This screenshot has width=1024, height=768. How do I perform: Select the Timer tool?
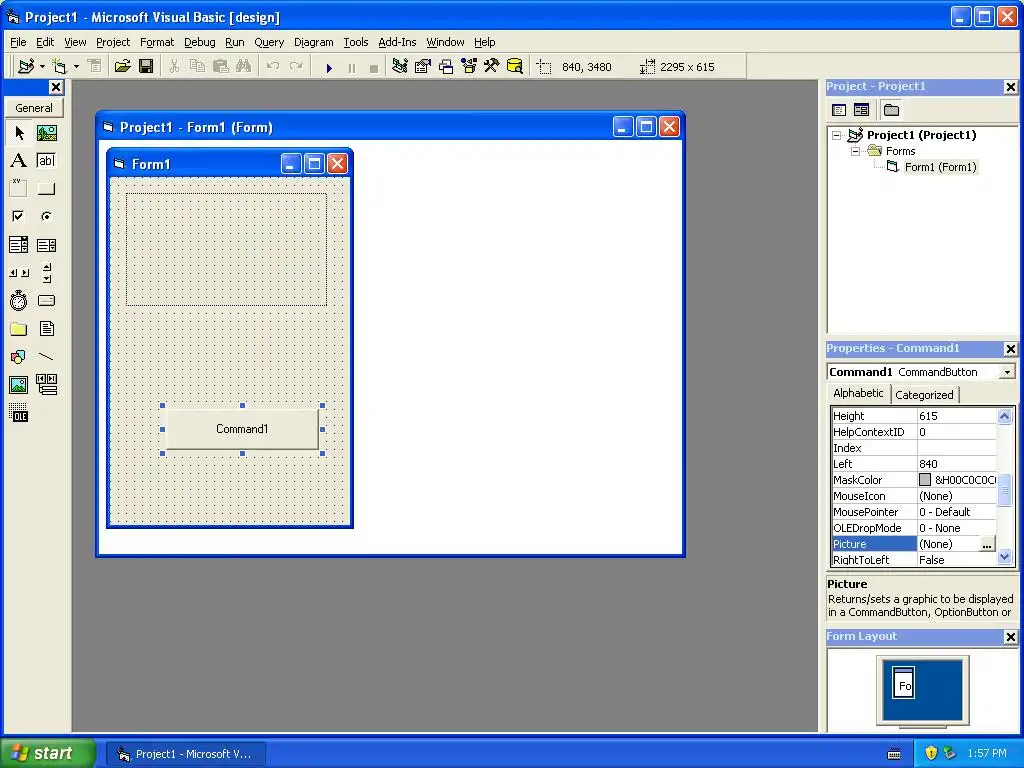[x=19, y=300]
